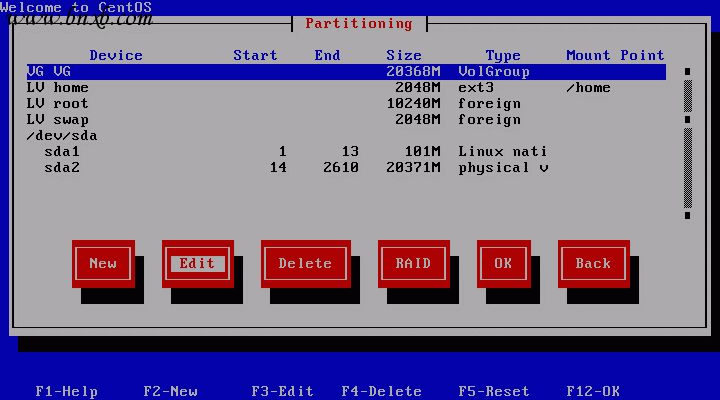Image resolution: width=720 pixels, height=400 pixels.
Task: Click the ext3 type of LV home
Action: pos(476,88)
